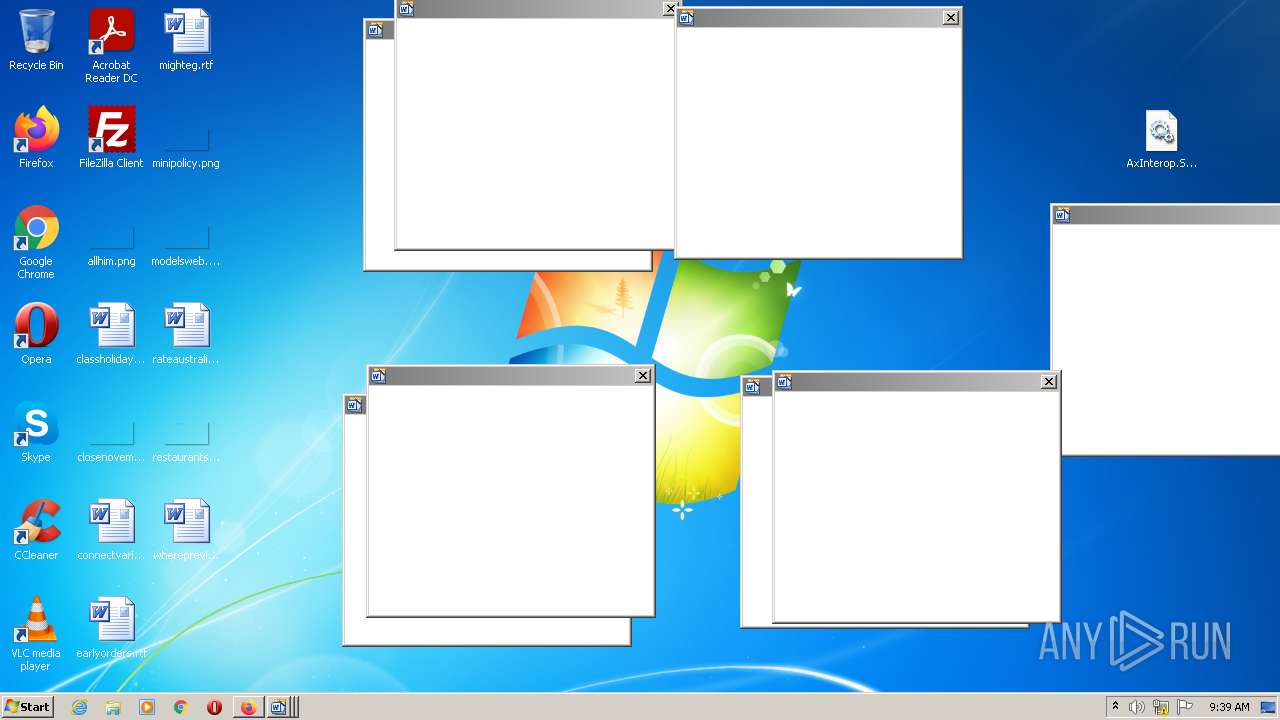Open Windows Media Player from the taskbar
Screen dimensions: 1280x720
(147, 707)
